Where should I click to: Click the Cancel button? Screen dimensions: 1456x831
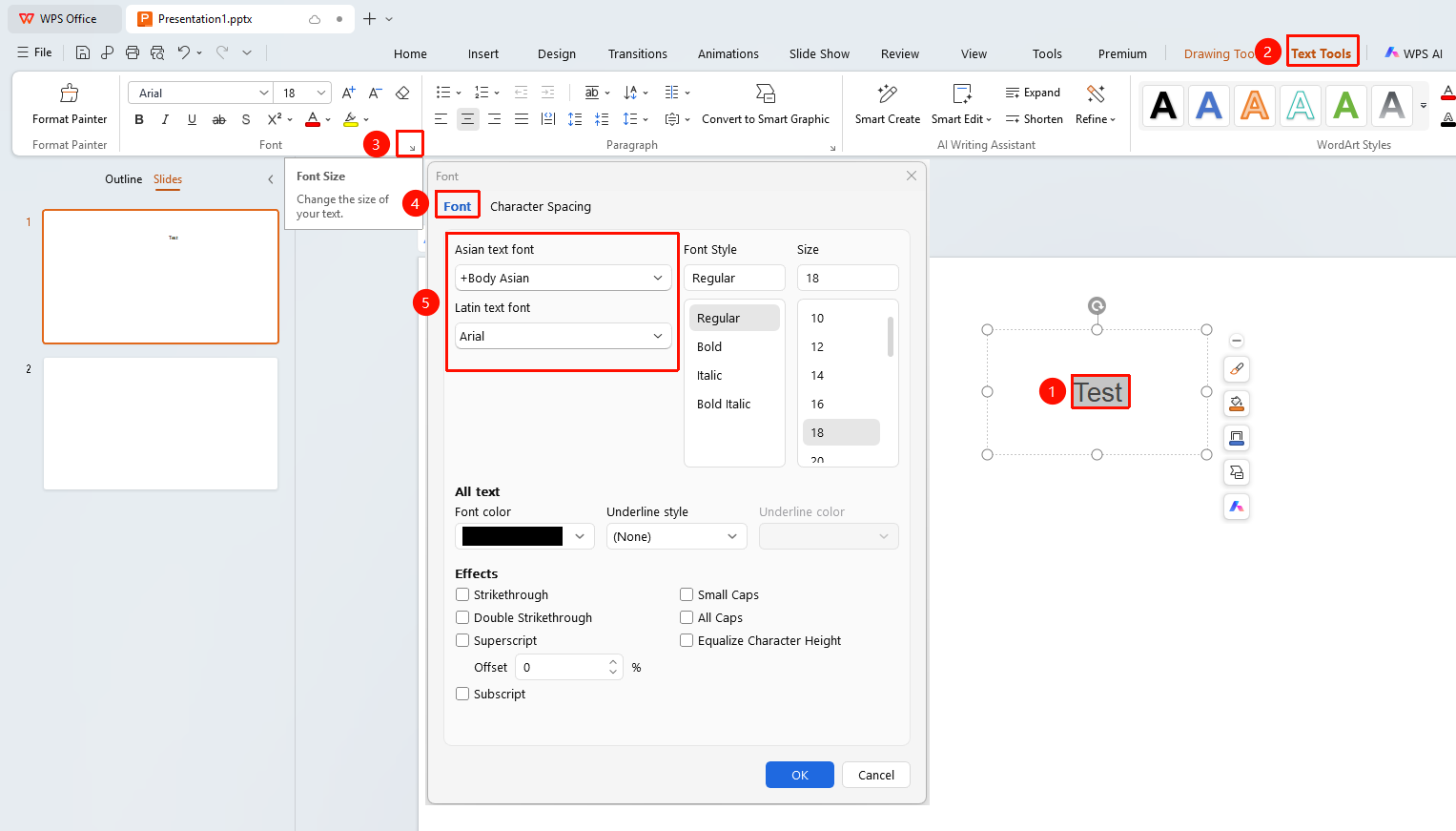(876, 775)
